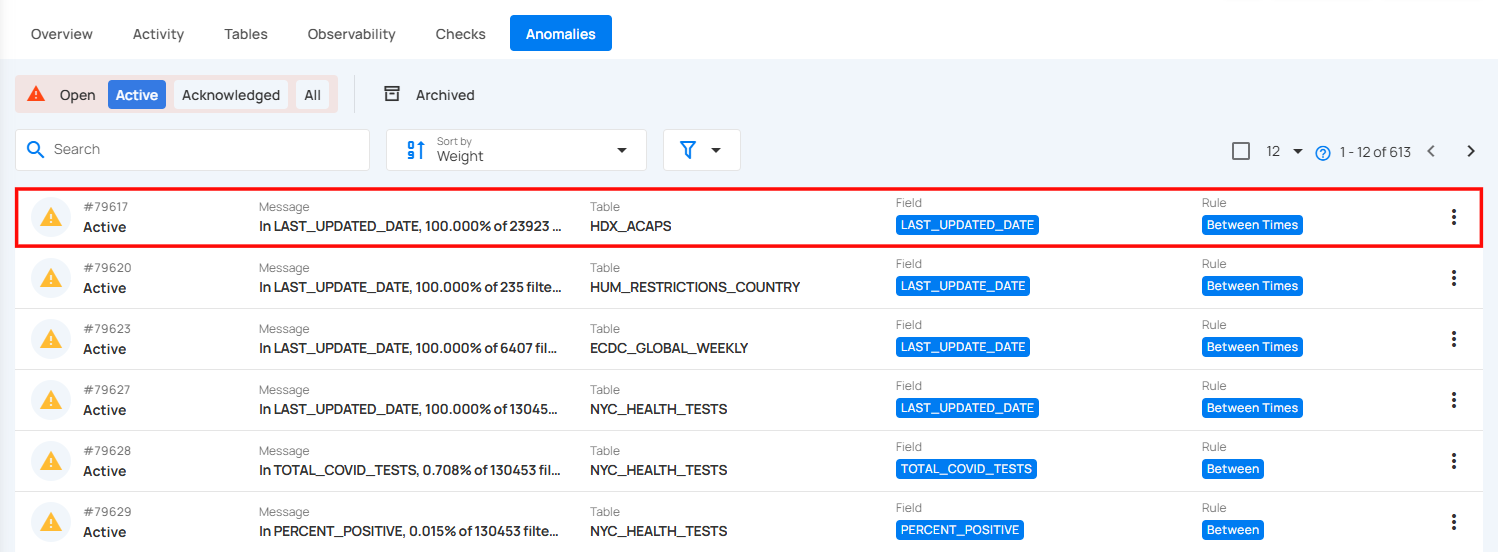Click the anomaly ID #79623
Viewport: 1498px width, 552px height.
107,329
